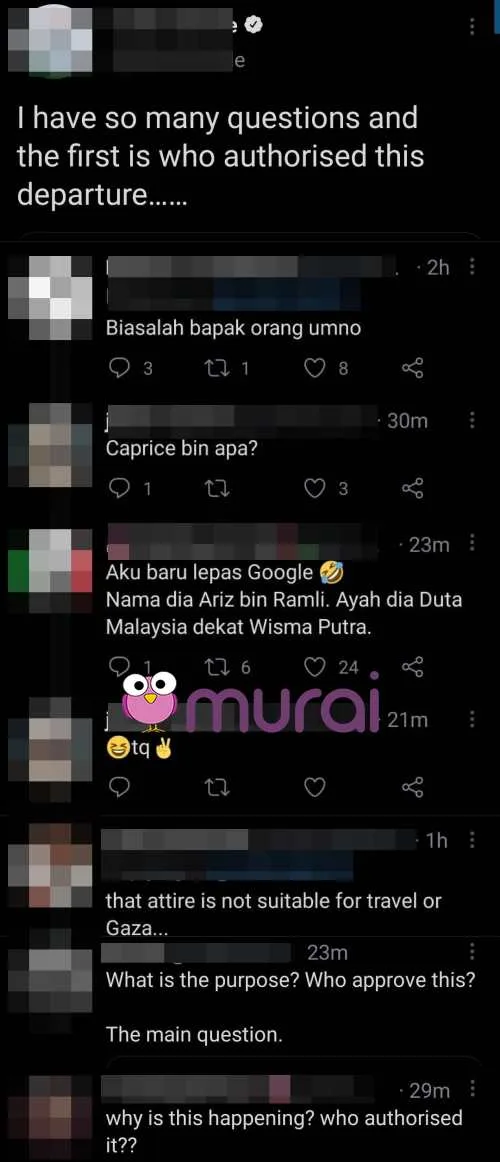This screenshot has width=500, height=1162.
Task: Share the 'Nama dia Ariz bin Ramli' reply
Action: (x=412, y=668)
